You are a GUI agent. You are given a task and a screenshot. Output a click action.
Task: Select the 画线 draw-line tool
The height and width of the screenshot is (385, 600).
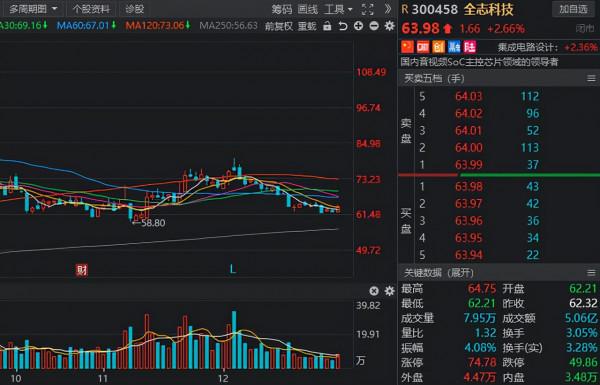(308, 9)
